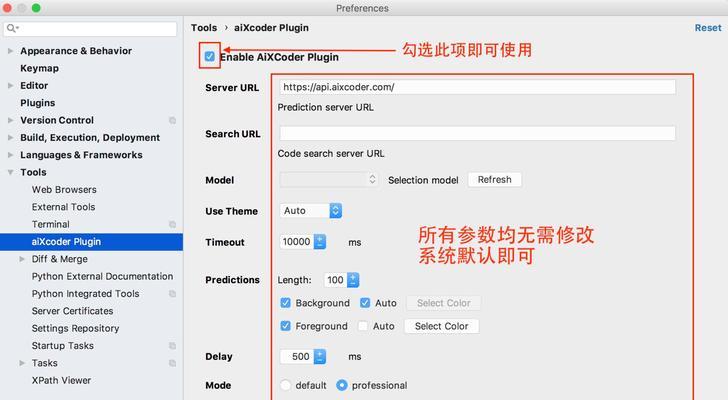The width and height of the screenshot is (728, 400).
Task: Uncheck Auto next to Background
Action: [x=365, y=303]
